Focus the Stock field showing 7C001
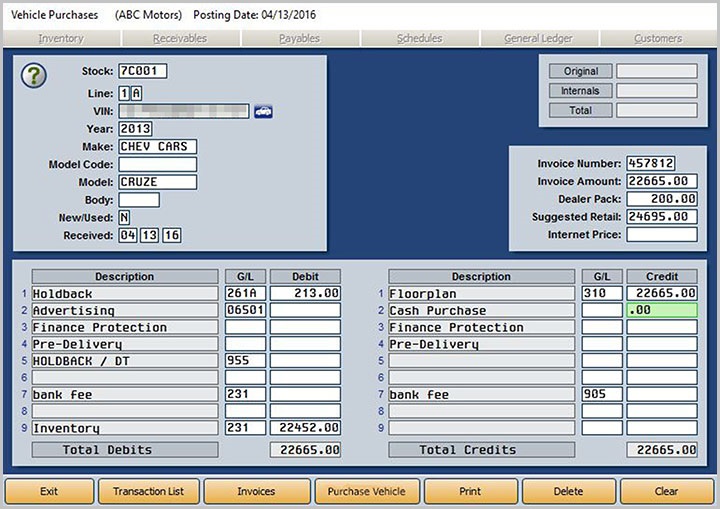The height and width of the screenshot is (509, 720). [x=143, y=71]
